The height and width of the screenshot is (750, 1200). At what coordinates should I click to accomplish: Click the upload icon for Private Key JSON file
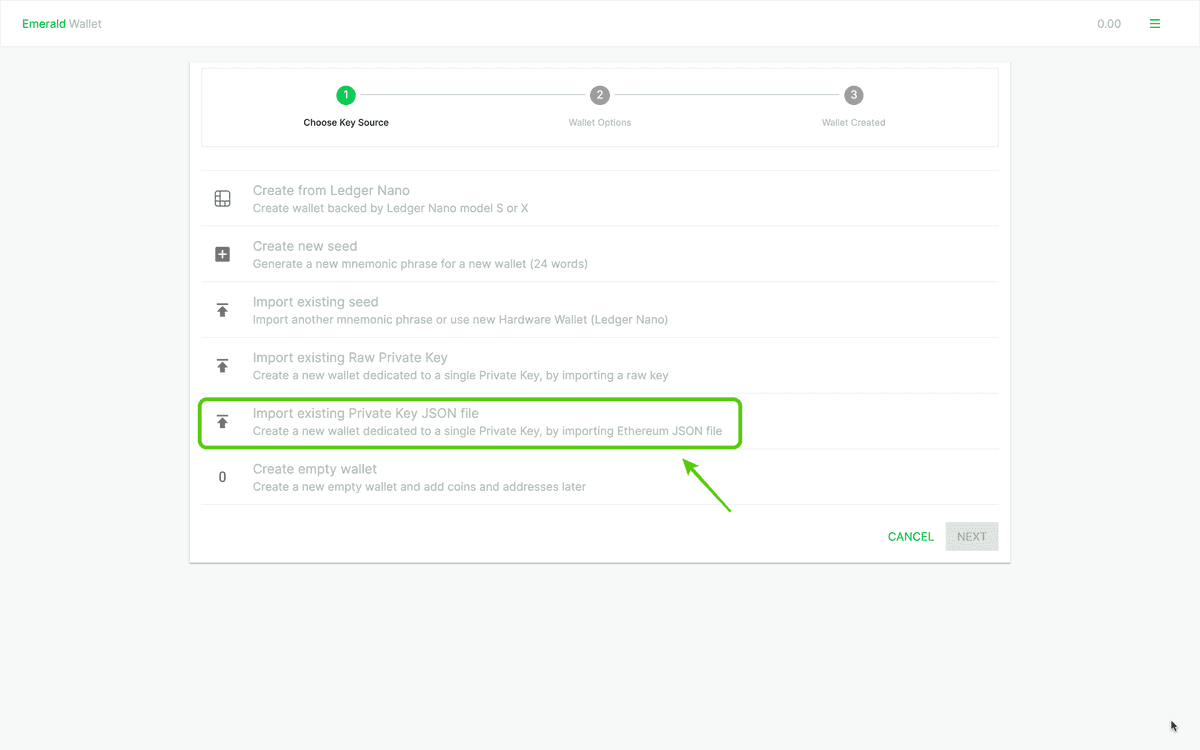click(x=222, y=422)
